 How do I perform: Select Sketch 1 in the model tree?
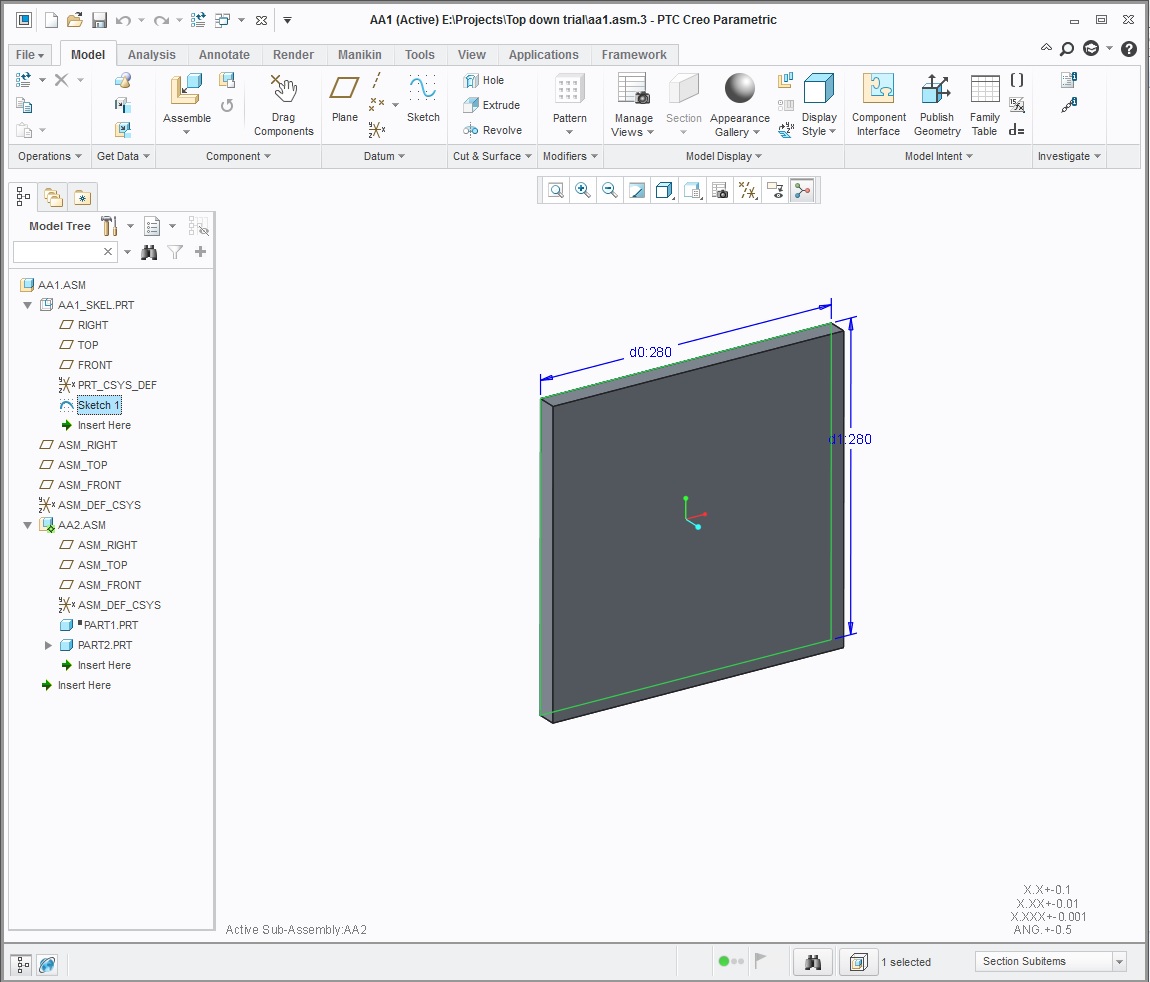click(98, 405)
